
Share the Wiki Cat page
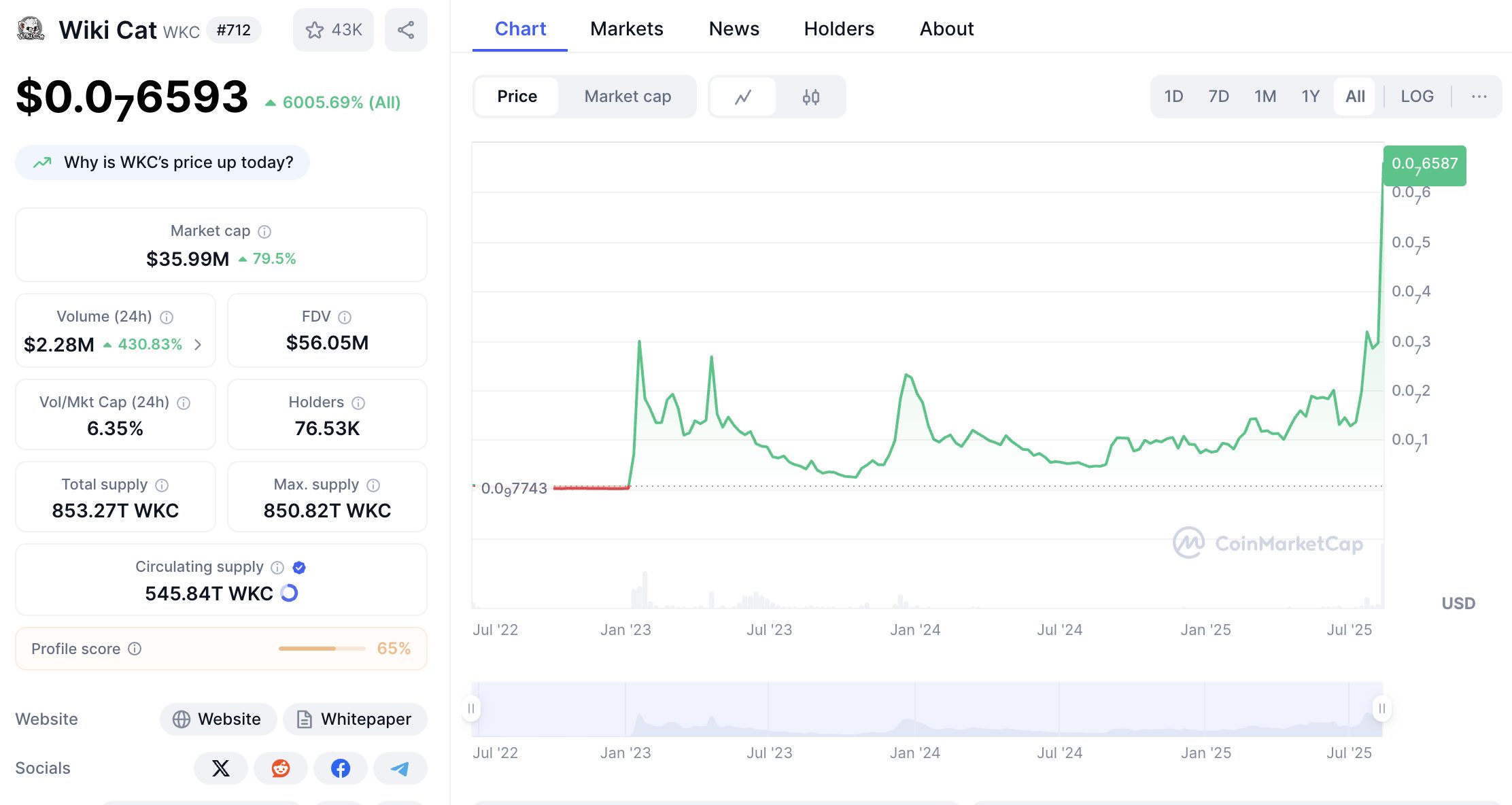[406, 29]
